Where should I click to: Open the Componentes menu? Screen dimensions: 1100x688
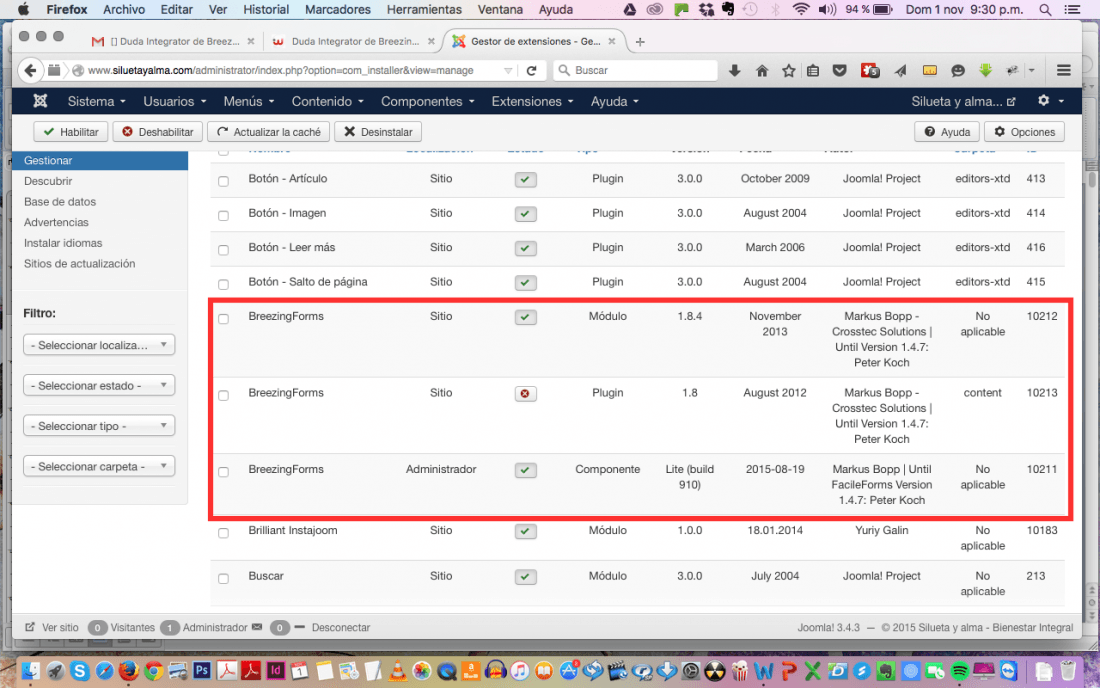[428, 102]
